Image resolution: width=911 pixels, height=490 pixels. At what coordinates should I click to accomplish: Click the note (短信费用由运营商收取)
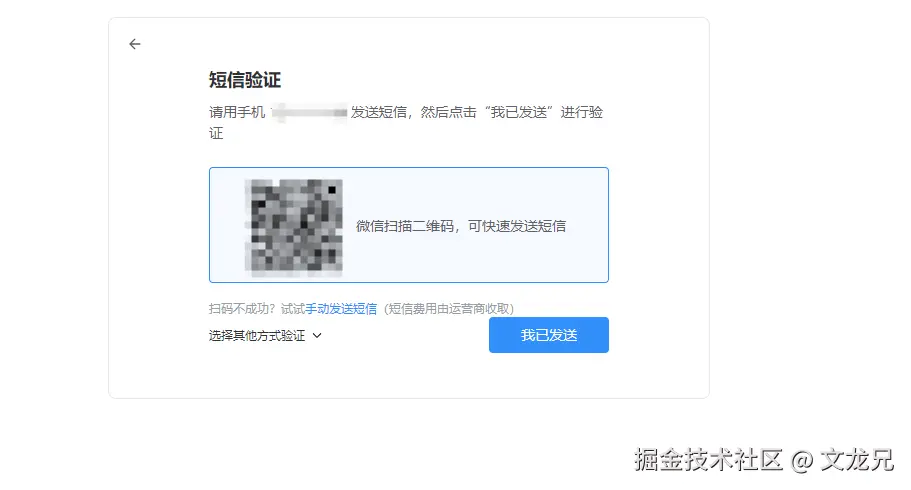click(x=449, y=309)
